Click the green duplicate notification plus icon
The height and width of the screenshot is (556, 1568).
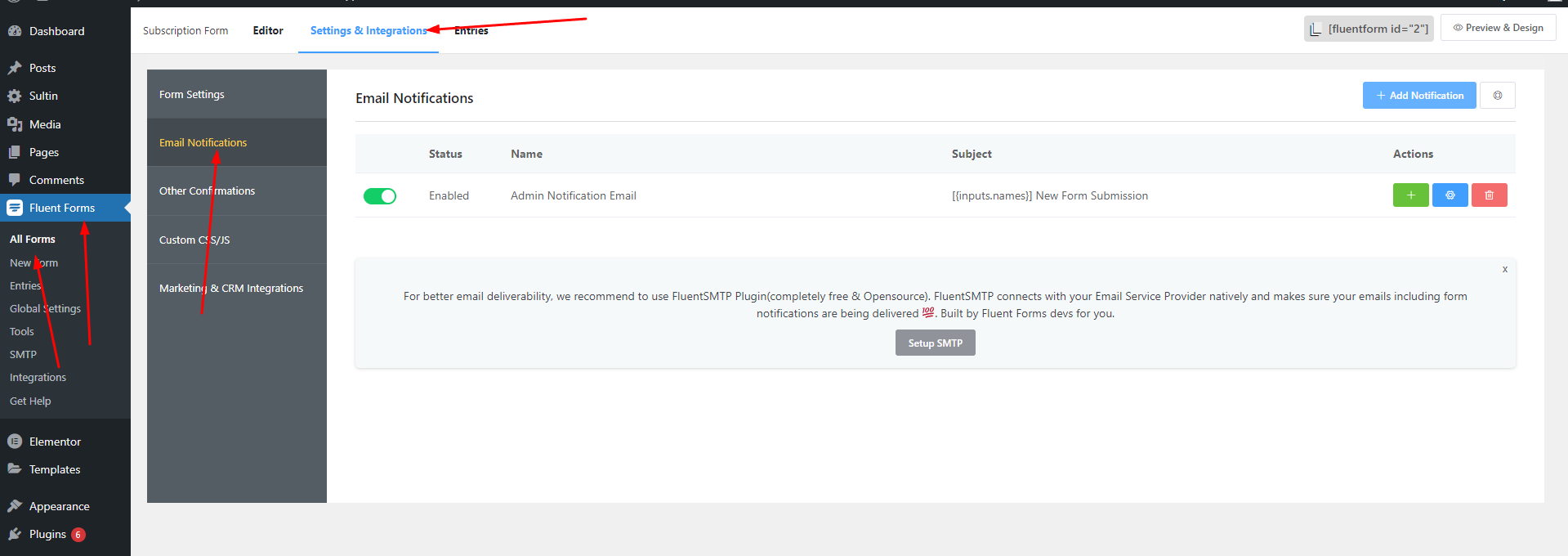[1410, 195]
